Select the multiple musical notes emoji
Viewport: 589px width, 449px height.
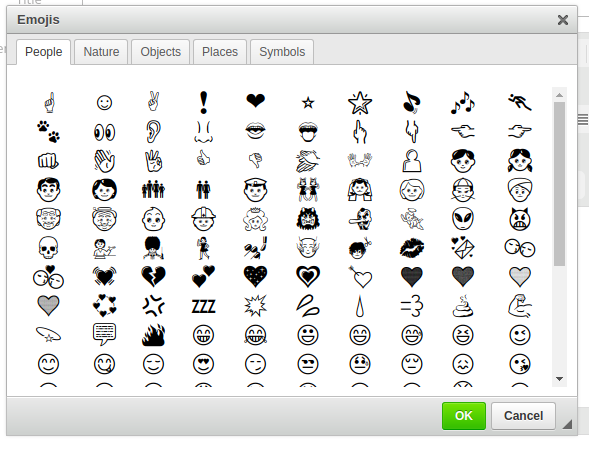tap(463, 103)
